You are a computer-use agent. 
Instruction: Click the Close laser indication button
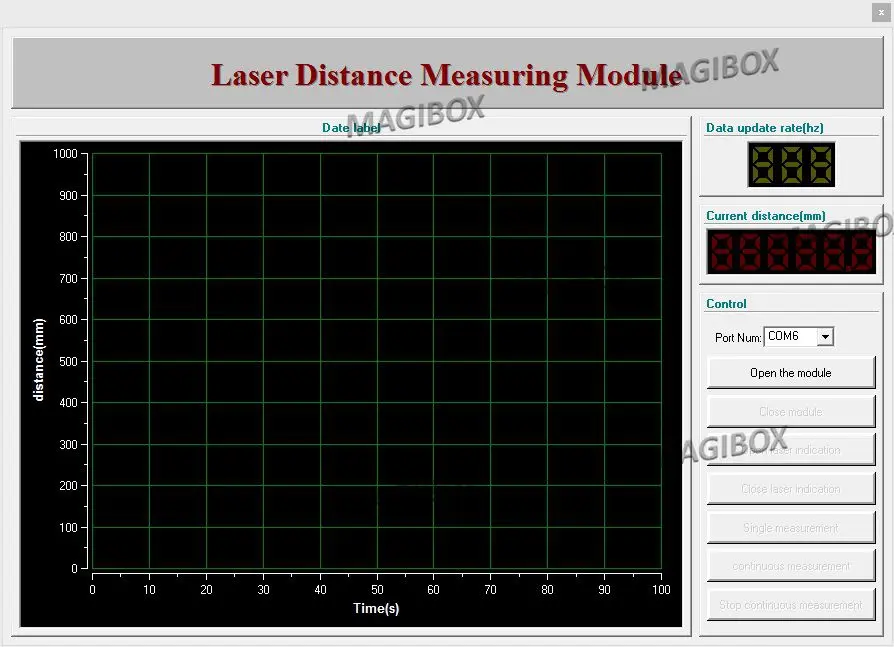[791, 489]
